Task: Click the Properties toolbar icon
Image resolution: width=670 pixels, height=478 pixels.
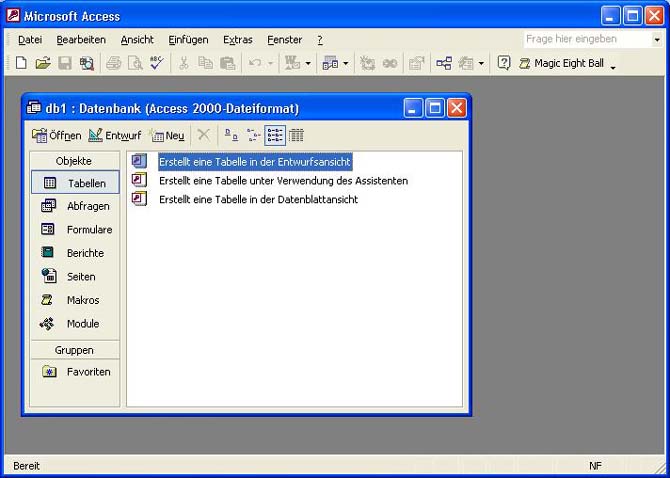Action: click(416, 63)
